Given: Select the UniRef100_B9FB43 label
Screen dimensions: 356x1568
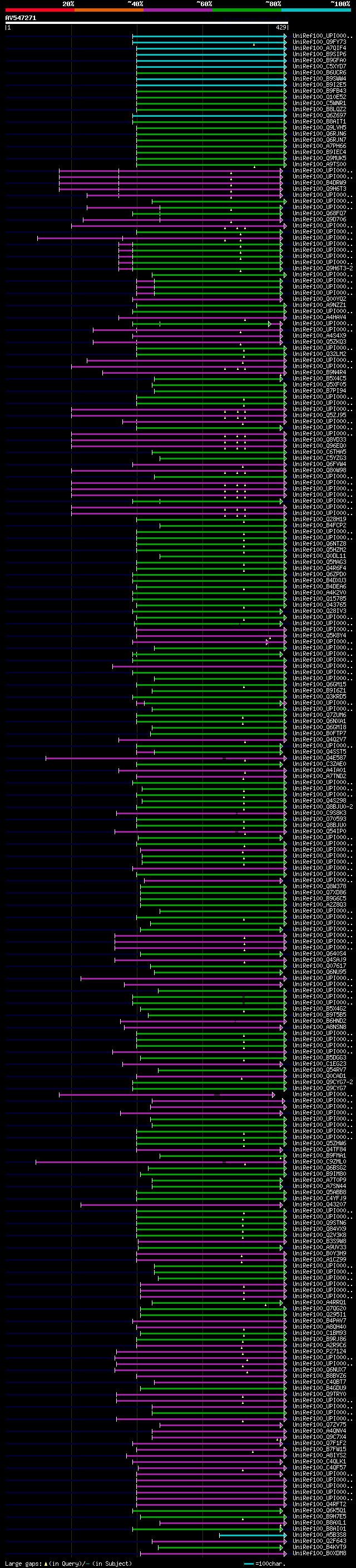Looking at the screenshot, I should (319, 91).
